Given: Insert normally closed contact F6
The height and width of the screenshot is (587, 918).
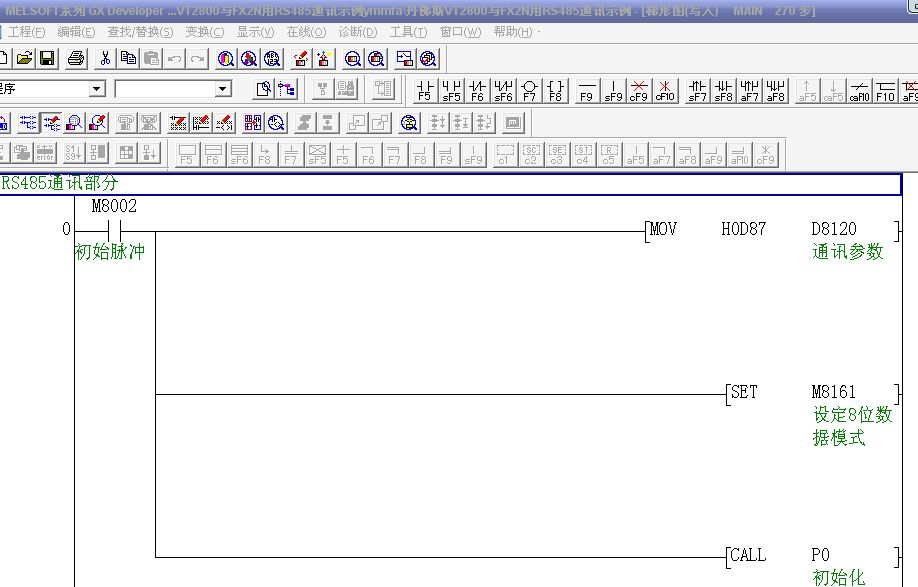Looking at the screenshot, I should tap(477, 91).
